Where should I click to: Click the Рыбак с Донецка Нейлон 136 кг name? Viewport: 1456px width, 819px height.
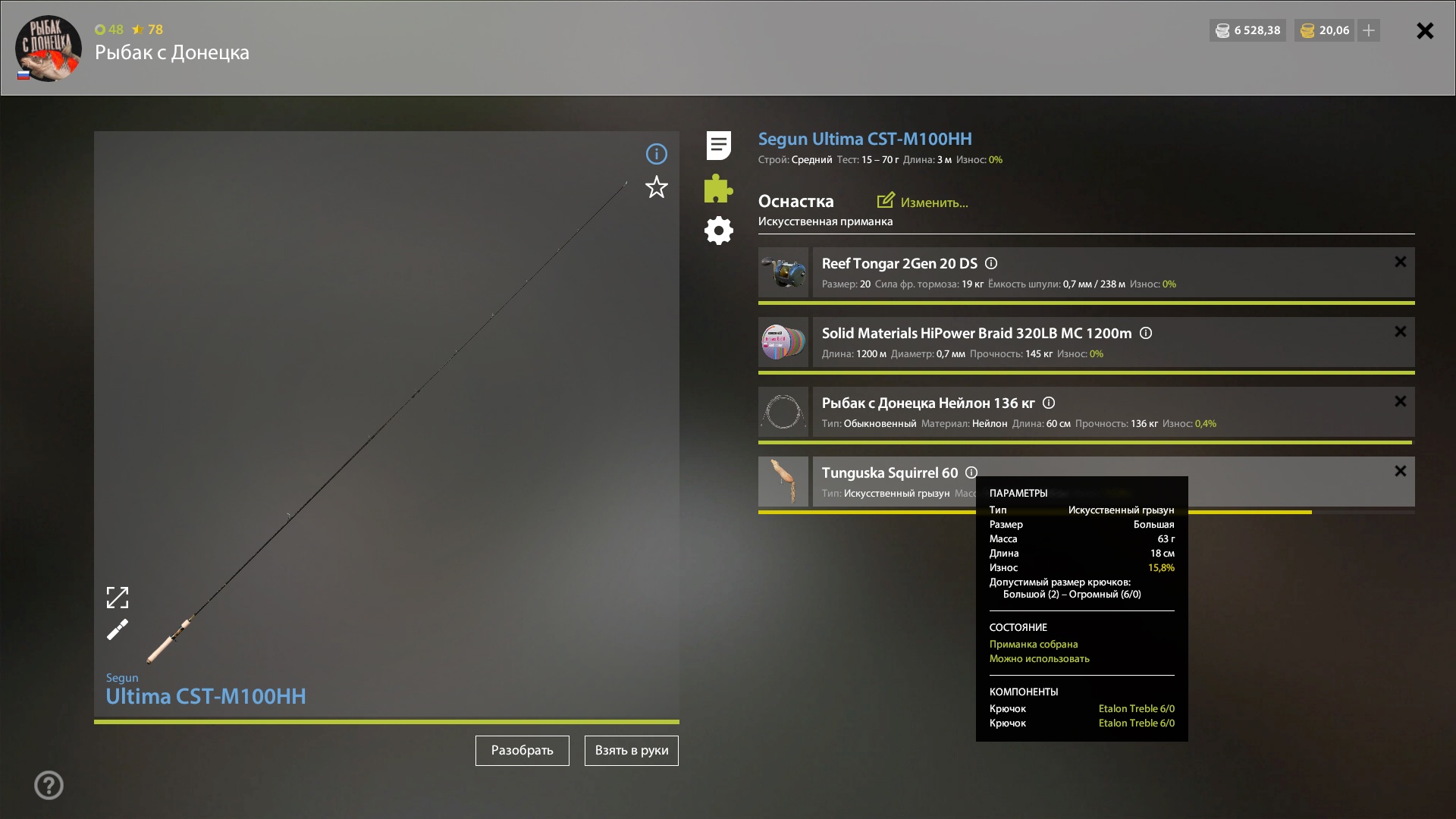click(928, 403)
